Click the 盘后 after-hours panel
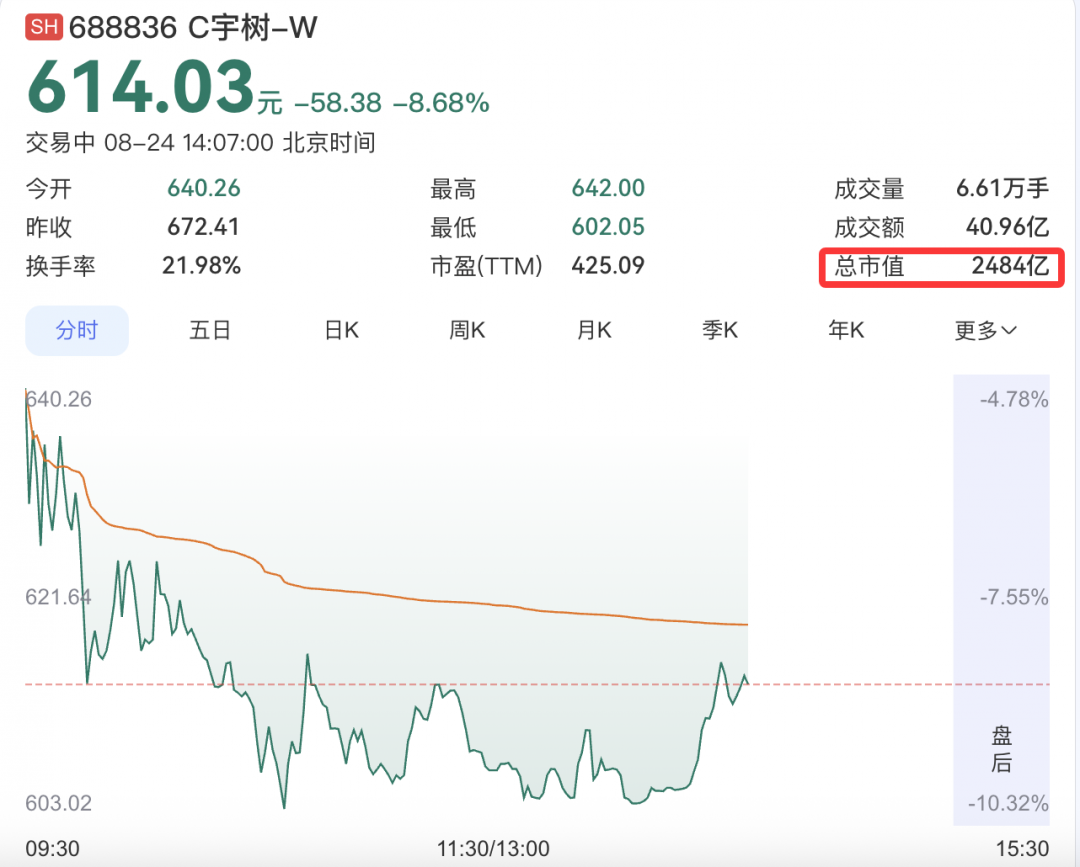Image resolution: width=1080 pixels, height=867 pixels. pos(1001,599)
